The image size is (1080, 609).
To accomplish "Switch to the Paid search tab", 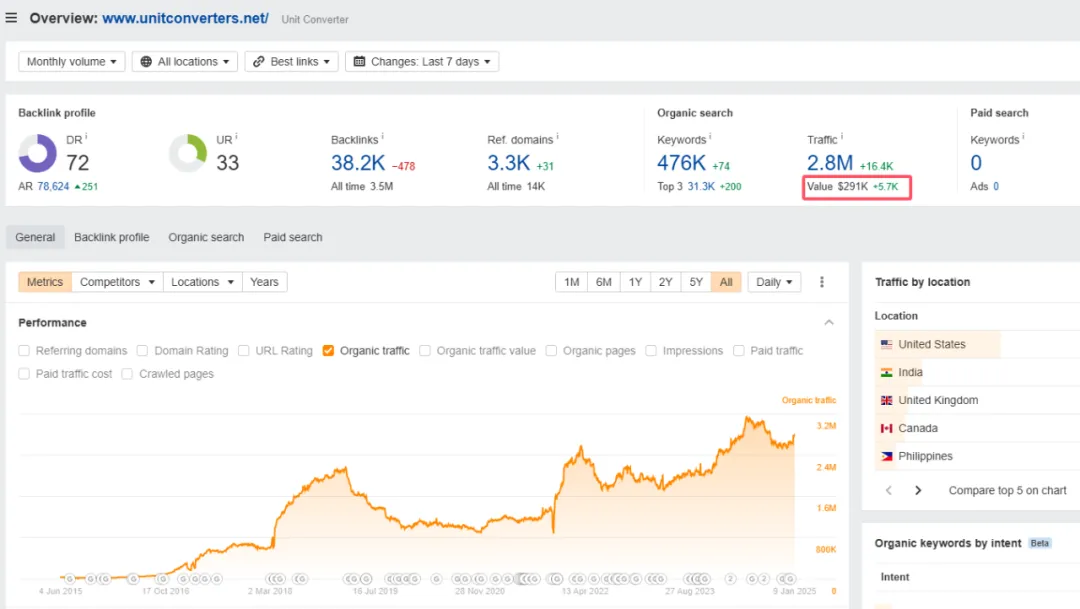I will (x=293, y=237).
